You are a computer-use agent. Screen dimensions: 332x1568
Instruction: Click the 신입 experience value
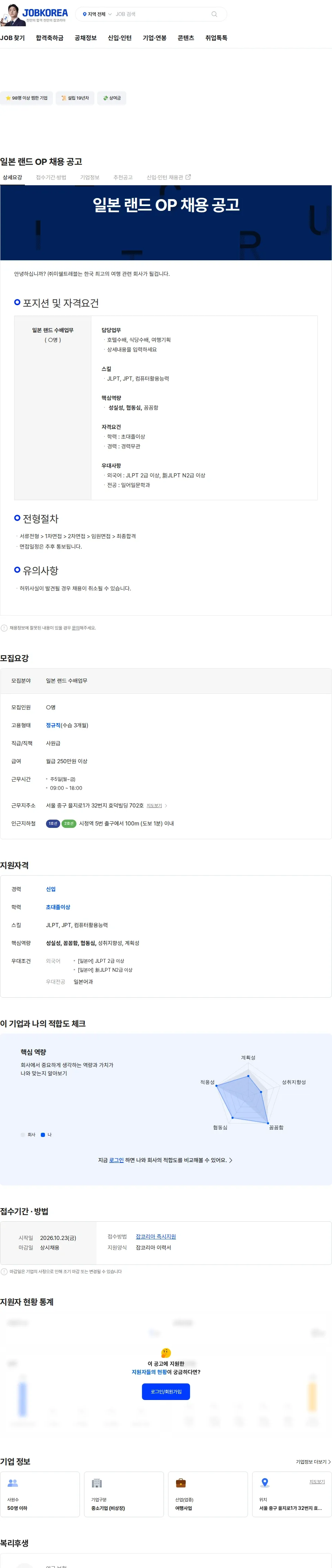50,889
